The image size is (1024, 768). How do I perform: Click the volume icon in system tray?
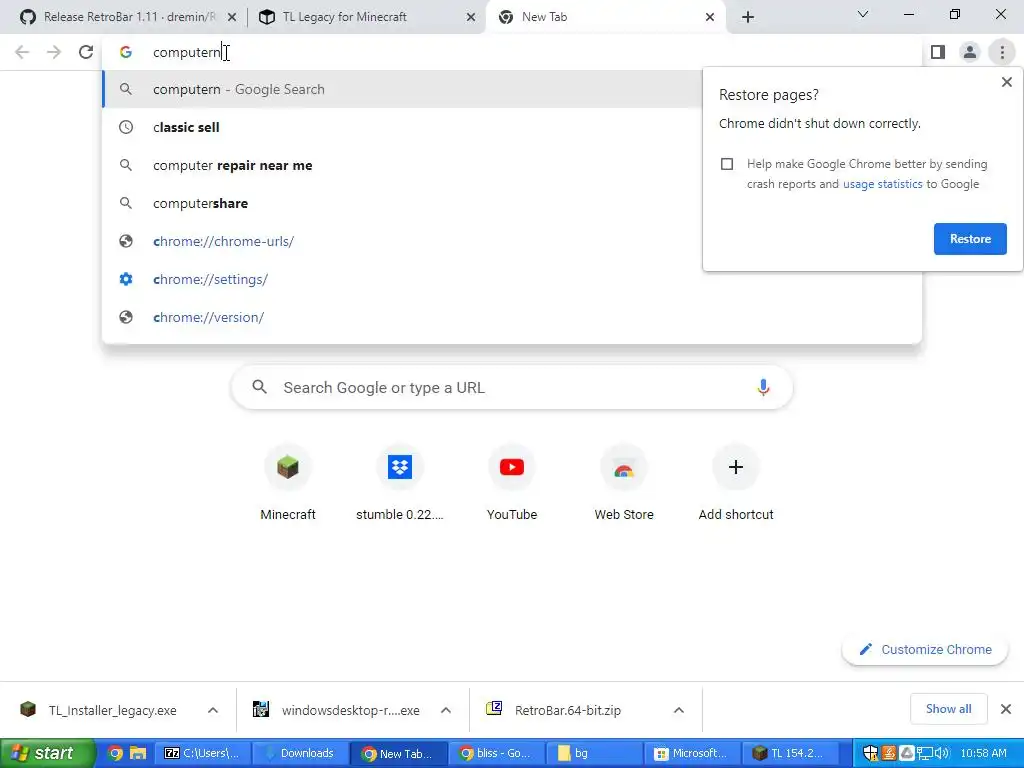click(941, 753)
